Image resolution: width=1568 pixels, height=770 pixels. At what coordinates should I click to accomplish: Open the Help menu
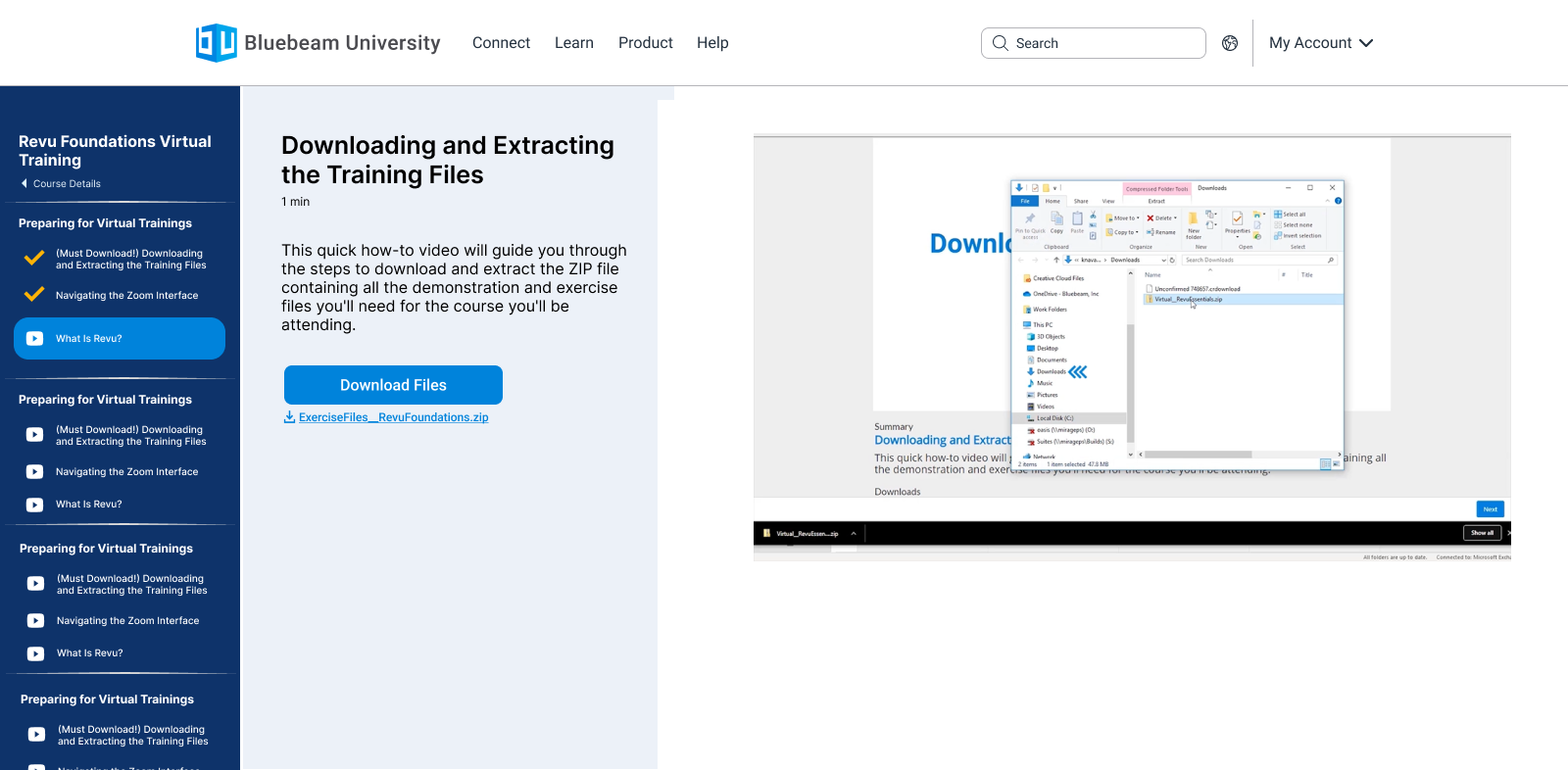712,43
